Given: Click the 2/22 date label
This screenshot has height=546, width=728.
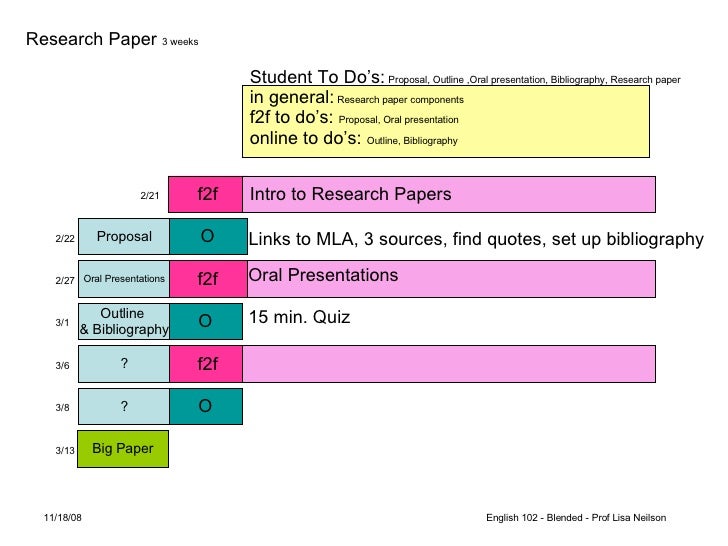Looking at the screenshot, I should [65, 239].
